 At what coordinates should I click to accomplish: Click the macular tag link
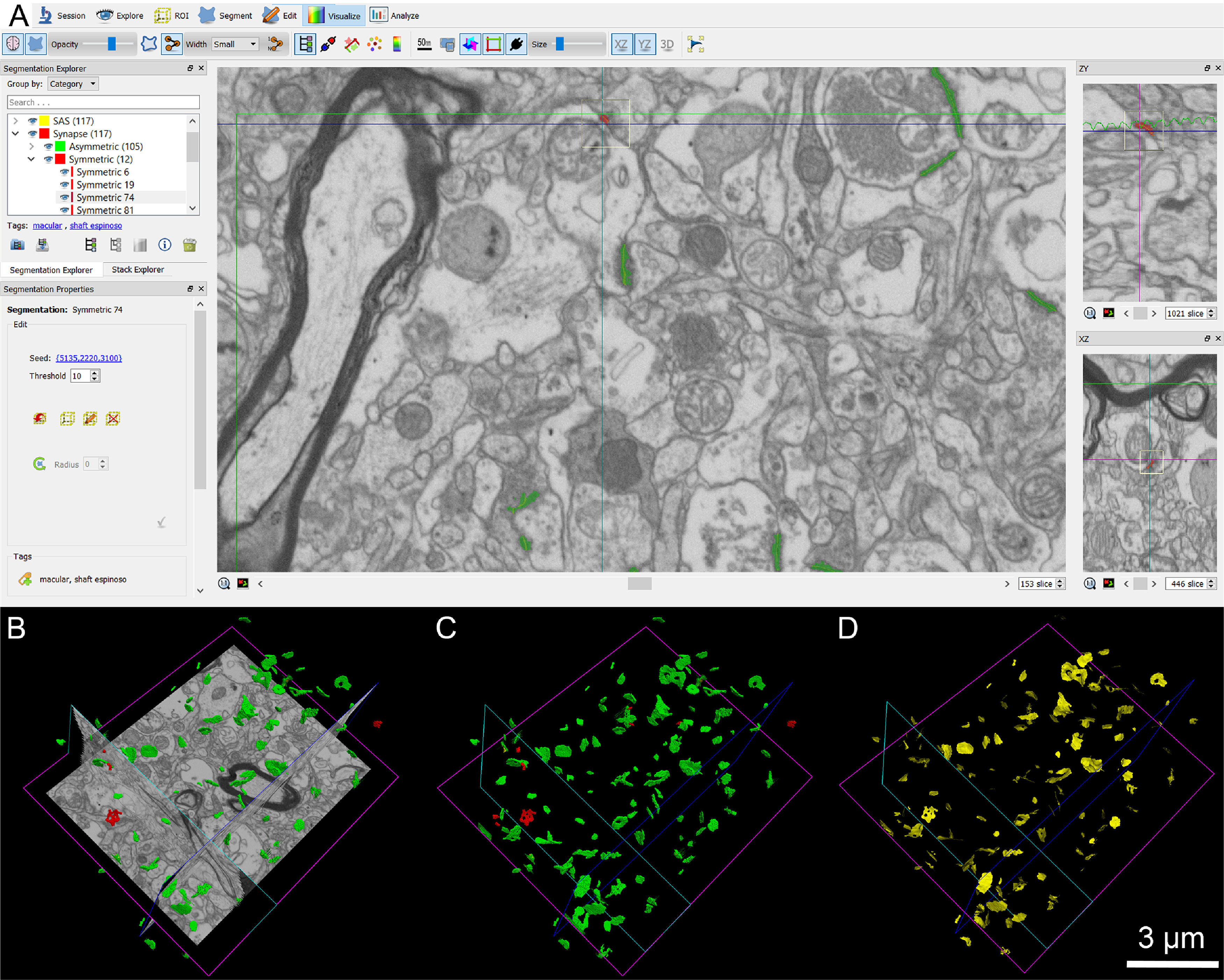47,225
